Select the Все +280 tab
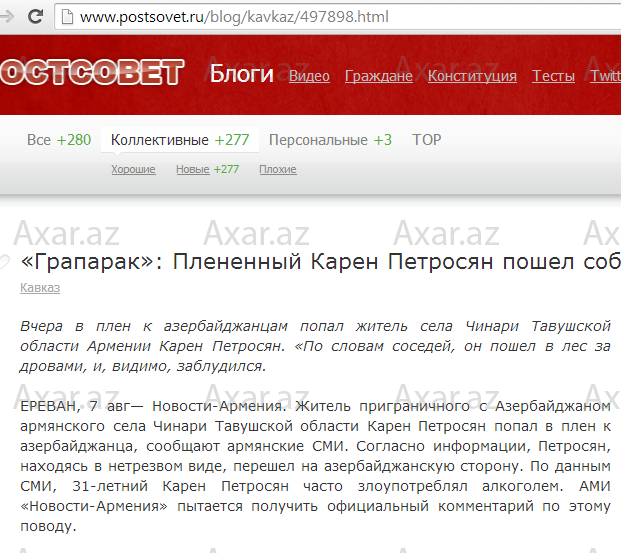The width and height of the screenshot is (621, 553). pos(59,140)
